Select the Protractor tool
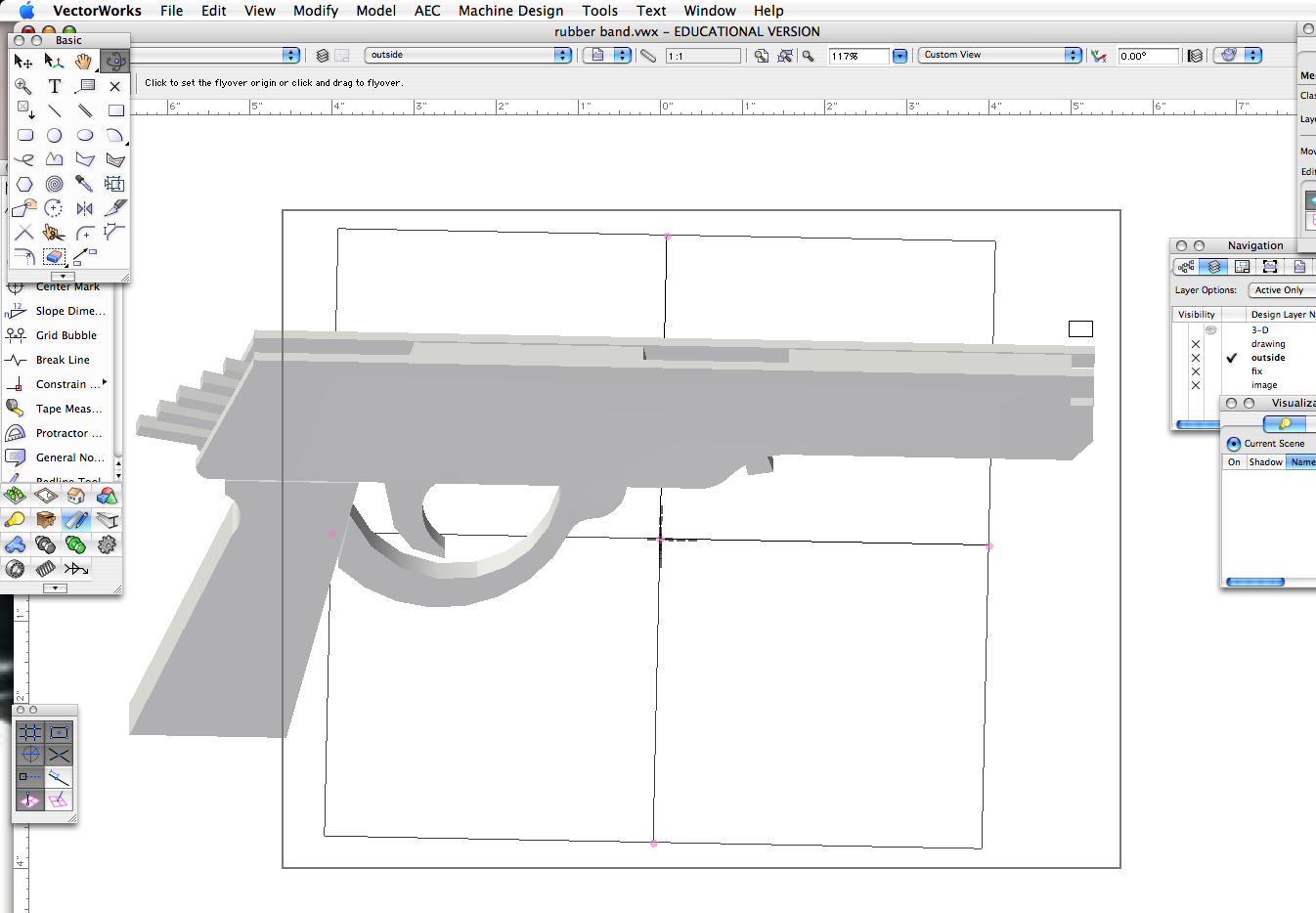This screenshot has width=1316, height=913. pos(57,433)
